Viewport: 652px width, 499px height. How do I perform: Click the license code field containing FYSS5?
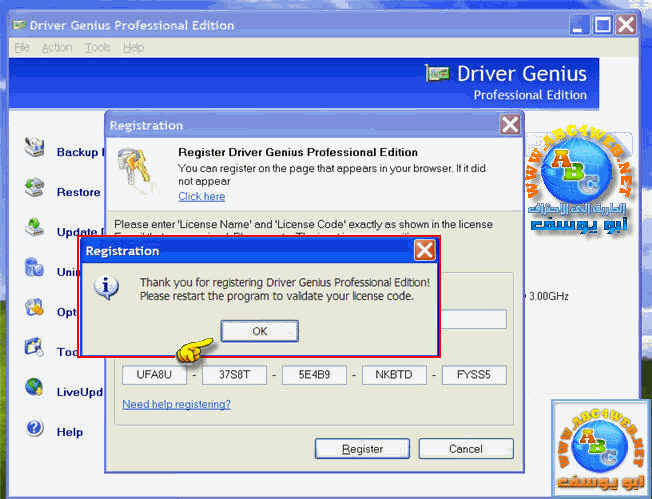pos(474,376)
